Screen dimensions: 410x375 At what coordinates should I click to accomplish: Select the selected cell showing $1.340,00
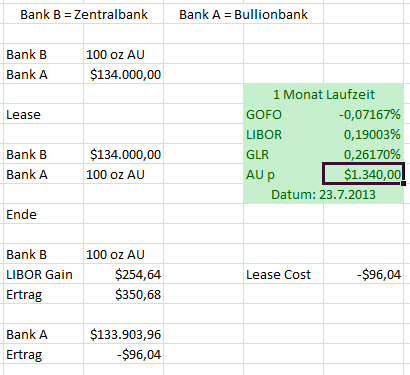coord(363,174)
